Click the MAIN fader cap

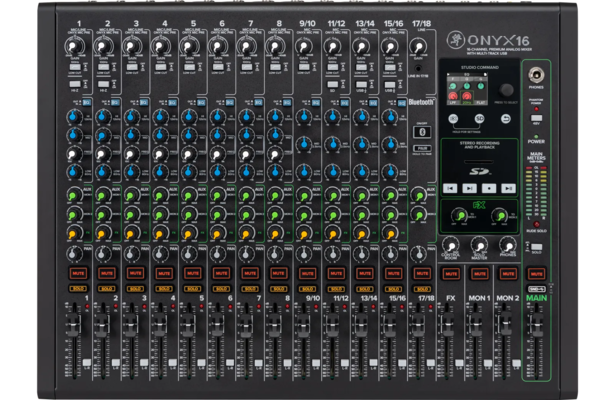point(536,325)
